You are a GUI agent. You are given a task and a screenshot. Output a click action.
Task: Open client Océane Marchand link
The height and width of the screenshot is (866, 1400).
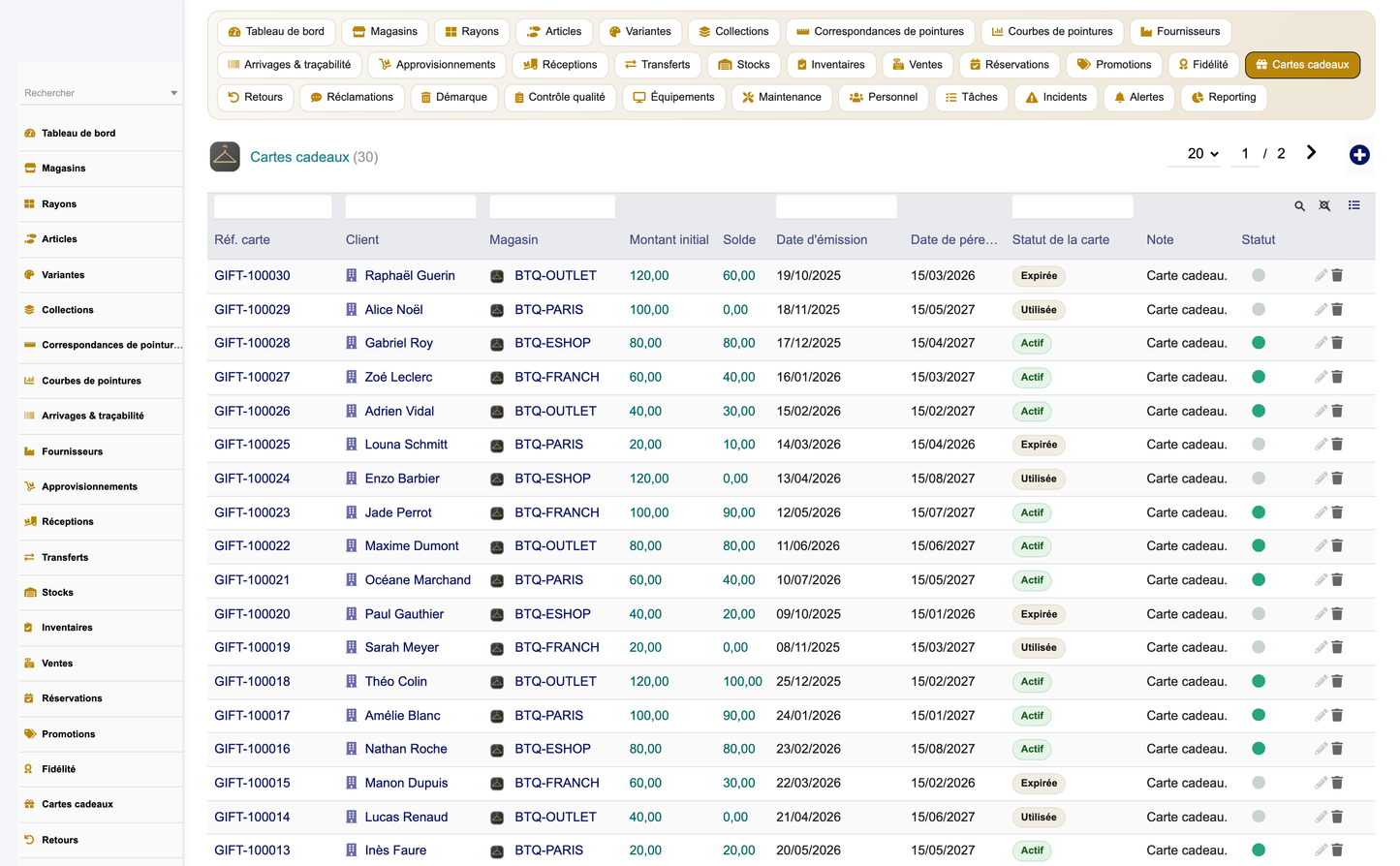418,579
